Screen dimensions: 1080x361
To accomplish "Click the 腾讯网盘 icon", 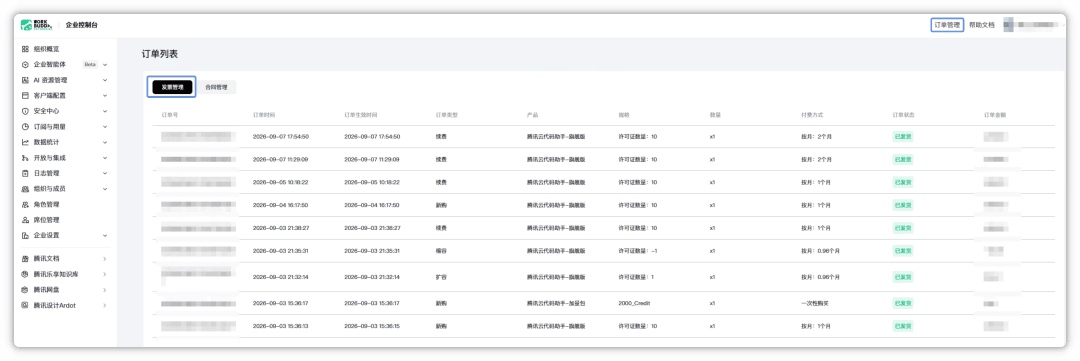I will (25, 290).
